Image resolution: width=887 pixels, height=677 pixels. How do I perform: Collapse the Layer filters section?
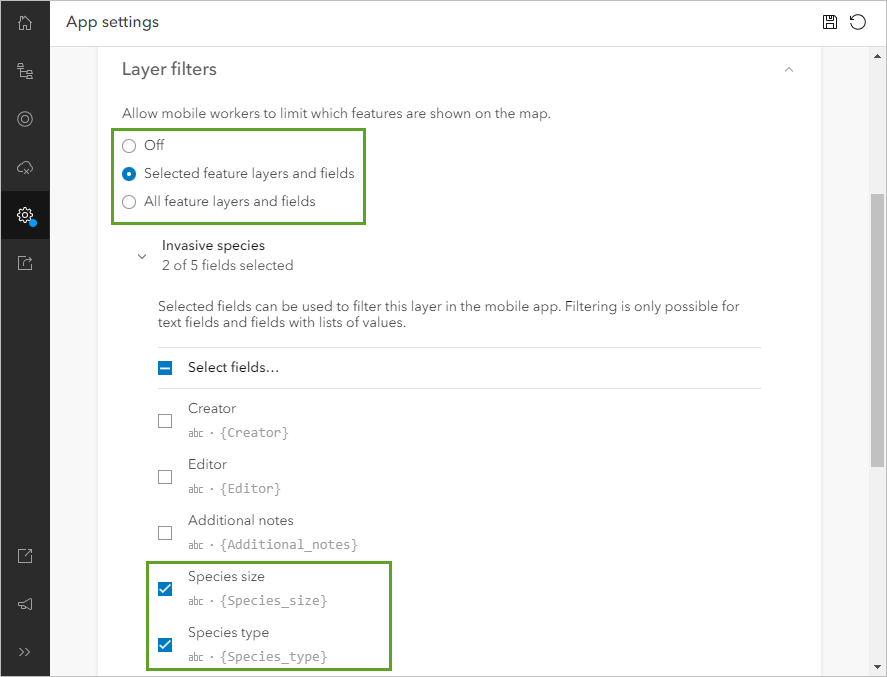pyautogui.click(x=789, y=69)
